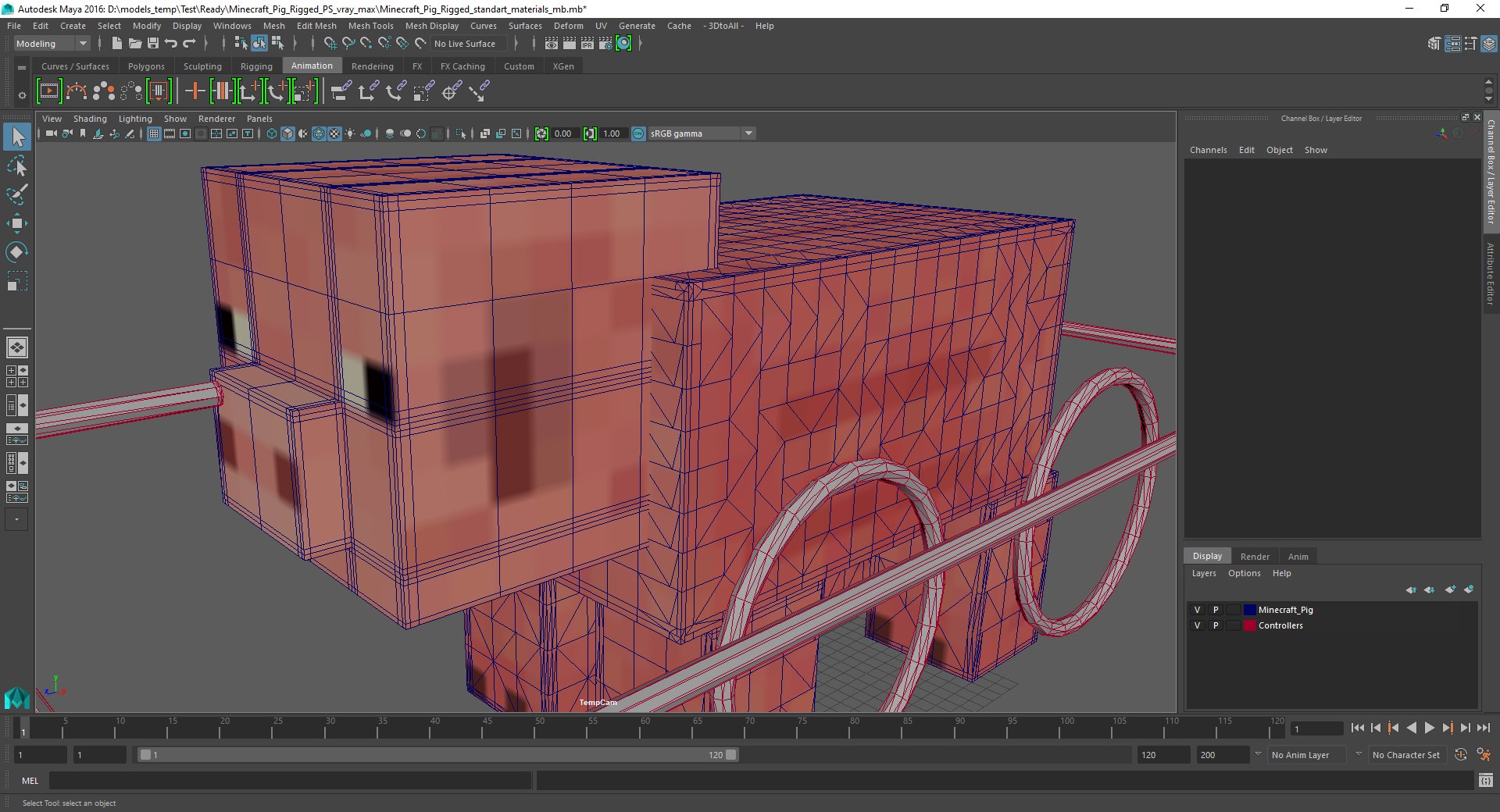Click the Open Scene folder icon
This screenshot has height=812, width=1500.
134,44
